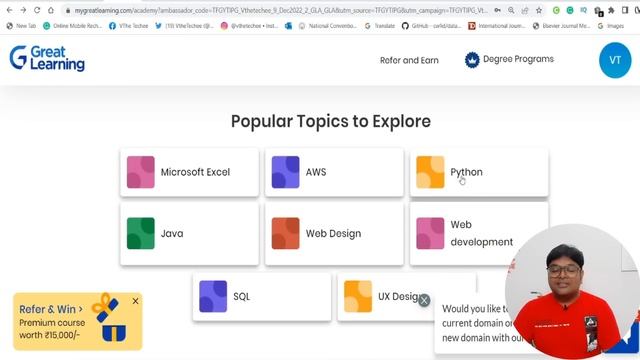Open the International Journal bookmark
The image size is (640, 360).
497,26
